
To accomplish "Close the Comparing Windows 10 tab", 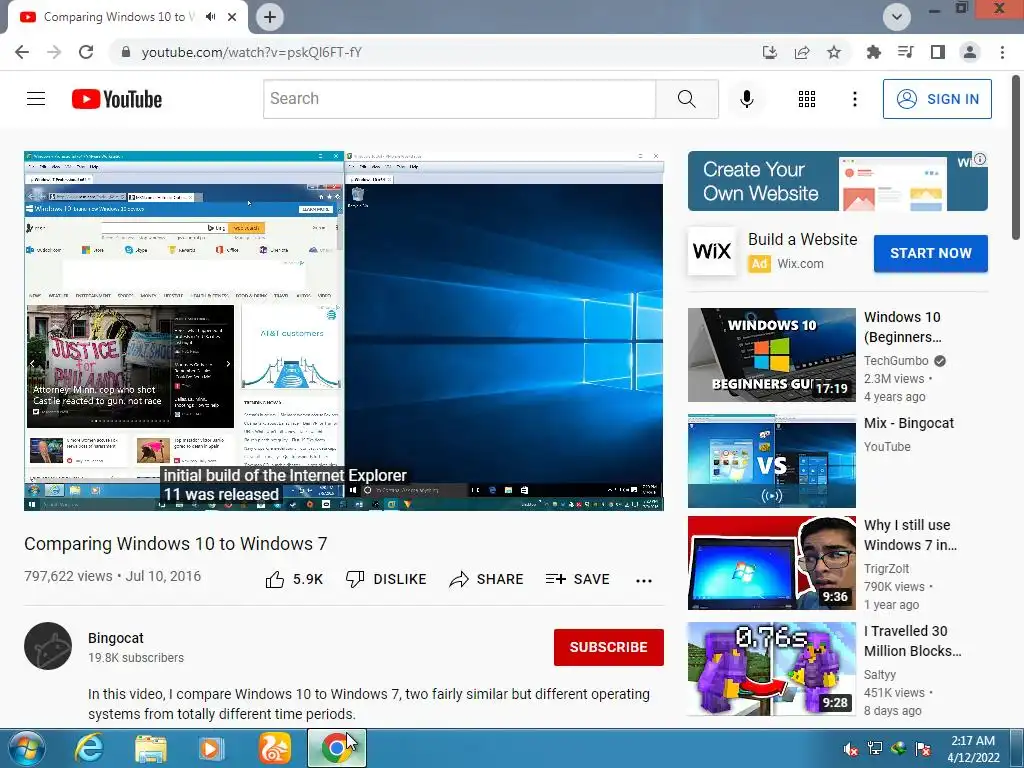I will (x=232, y=17).
